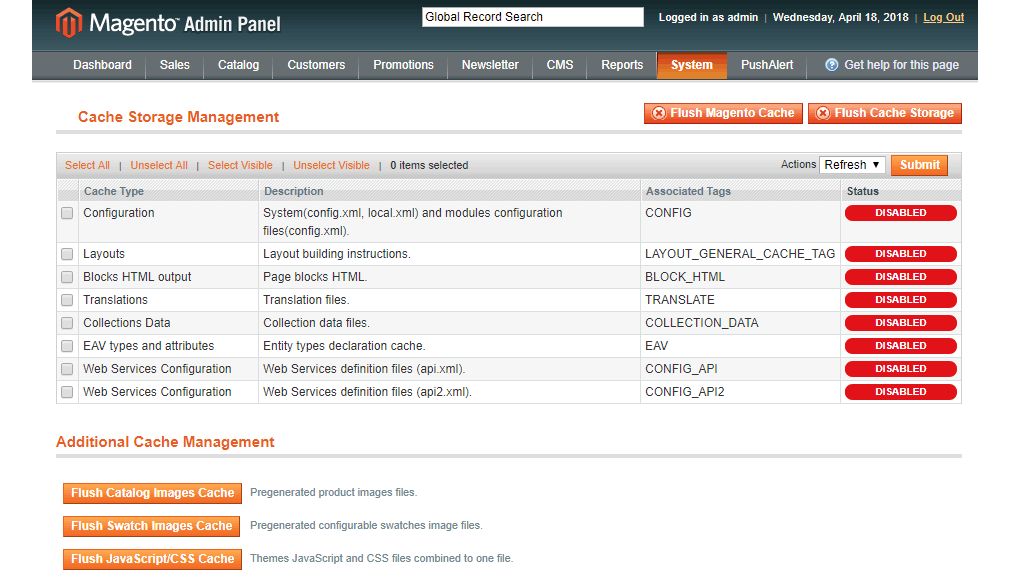This screenshot has height=580, width=1010.
Task: Open the Sales menu
Action: tap(175, 65)
